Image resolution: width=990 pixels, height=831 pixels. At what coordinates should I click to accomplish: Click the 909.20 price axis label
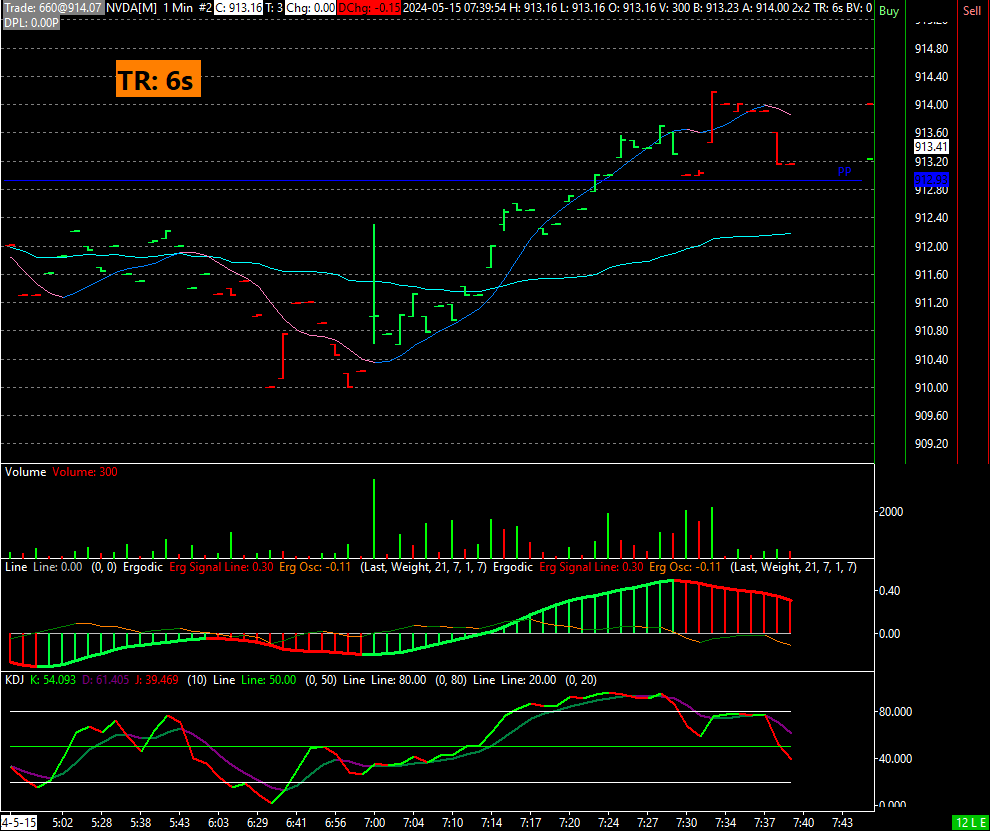pos(931,444)
